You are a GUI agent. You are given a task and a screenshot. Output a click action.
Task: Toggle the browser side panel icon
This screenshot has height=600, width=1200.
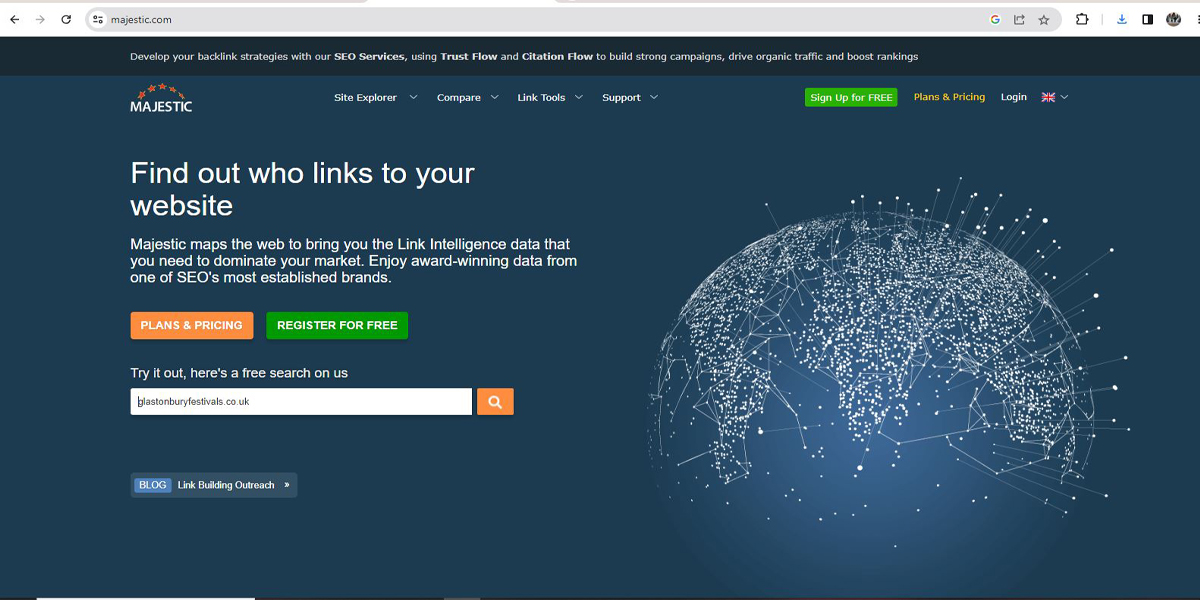(x=1147, y=19)
